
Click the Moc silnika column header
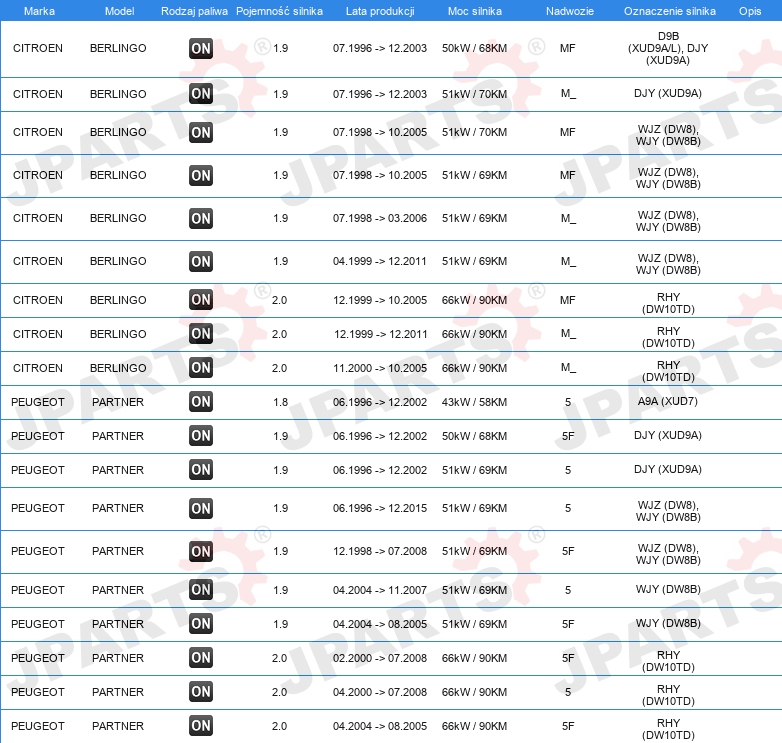pos(474,11)
